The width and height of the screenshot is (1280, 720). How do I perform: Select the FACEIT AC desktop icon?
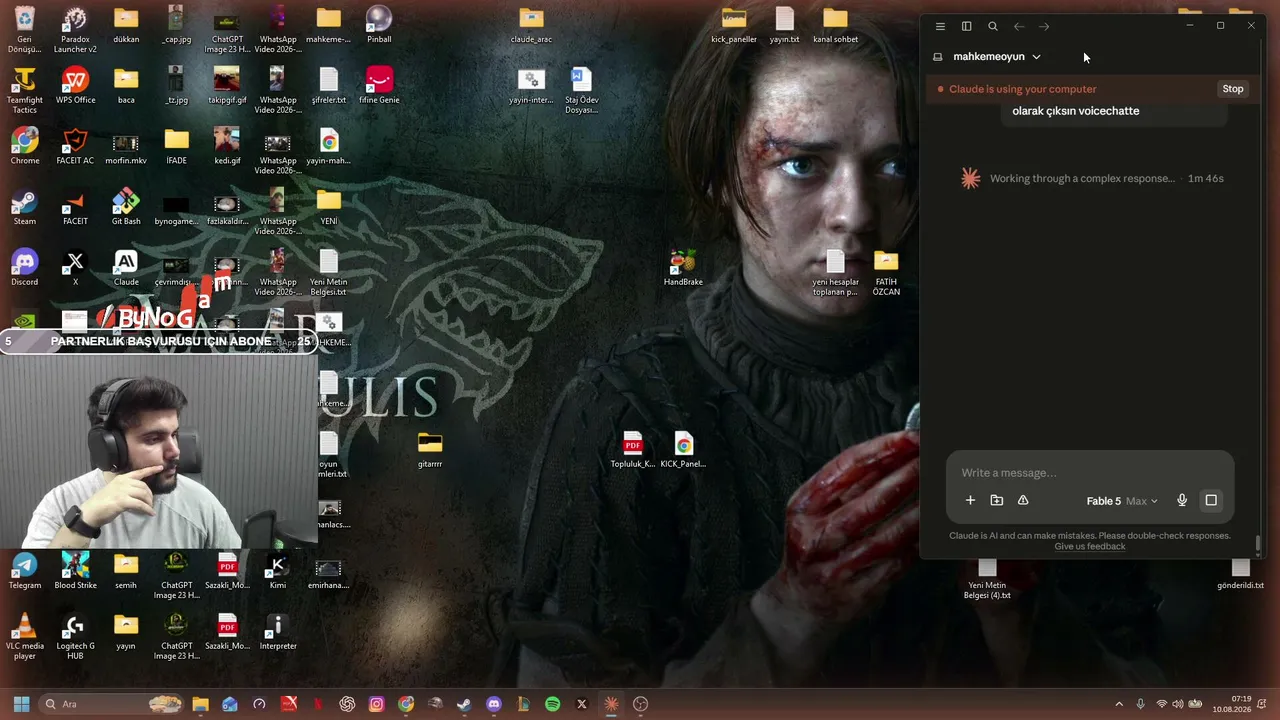75,146
